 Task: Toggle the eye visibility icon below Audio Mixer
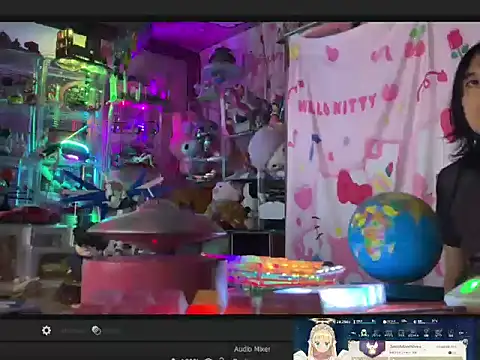[x=208, y=359]
